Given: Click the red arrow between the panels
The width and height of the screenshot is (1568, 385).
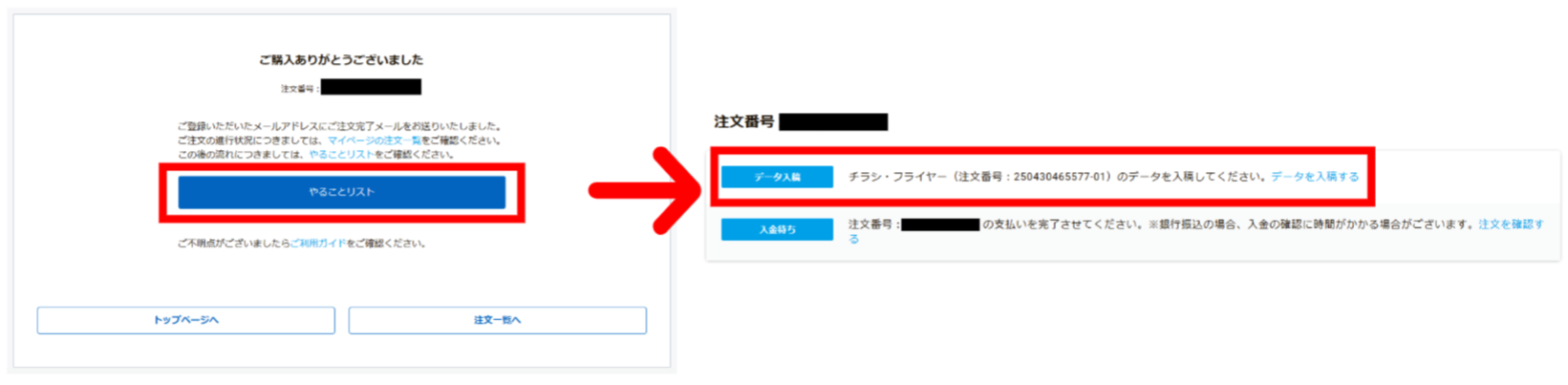Looking at the screenshot, I should click(646, 190).
